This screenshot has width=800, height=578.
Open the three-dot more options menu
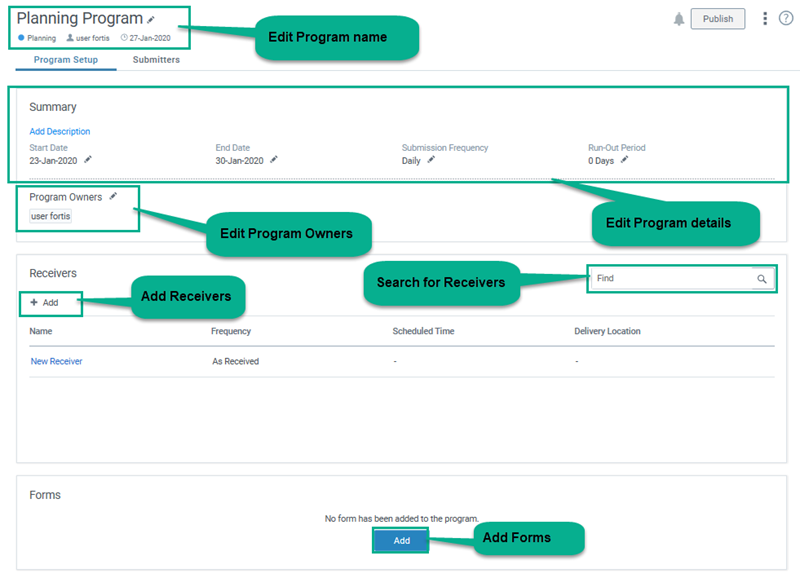pyautogui.click(x=765, y=19)
